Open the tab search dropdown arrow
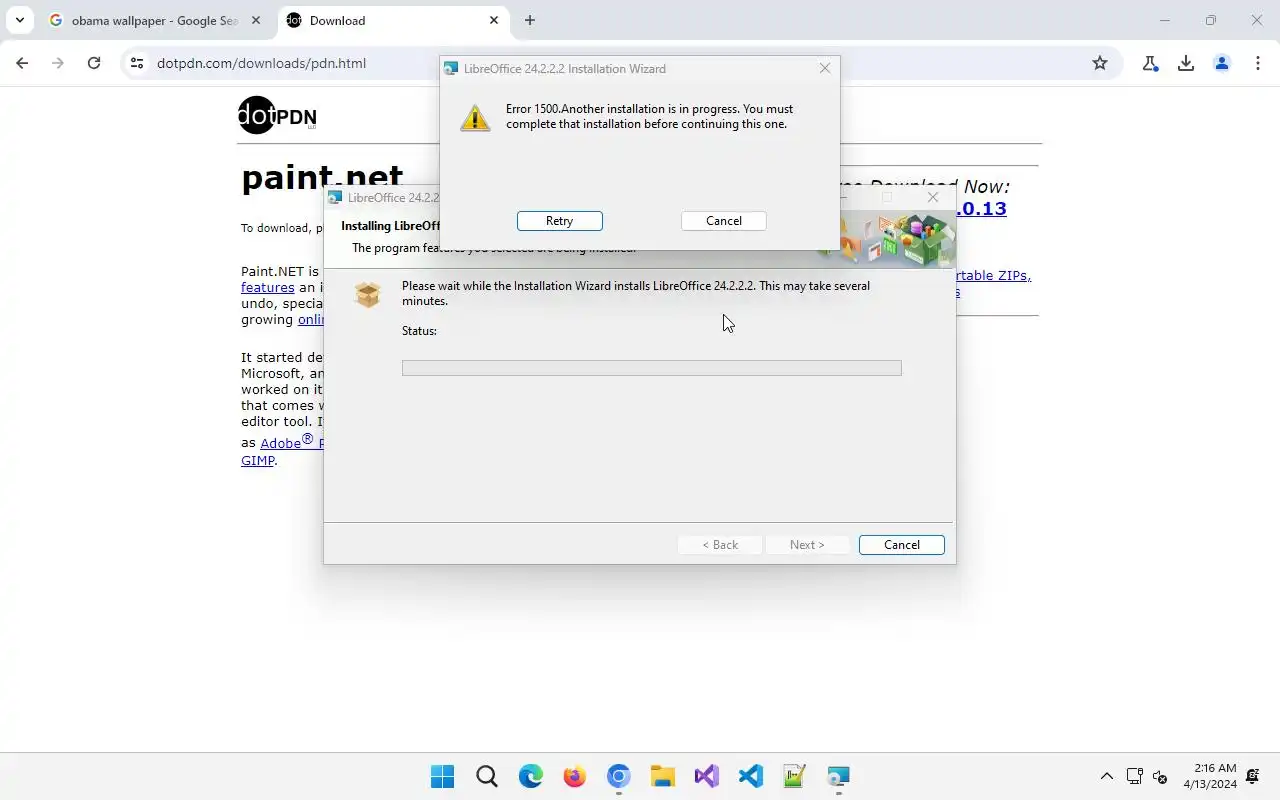 [19, 20]
